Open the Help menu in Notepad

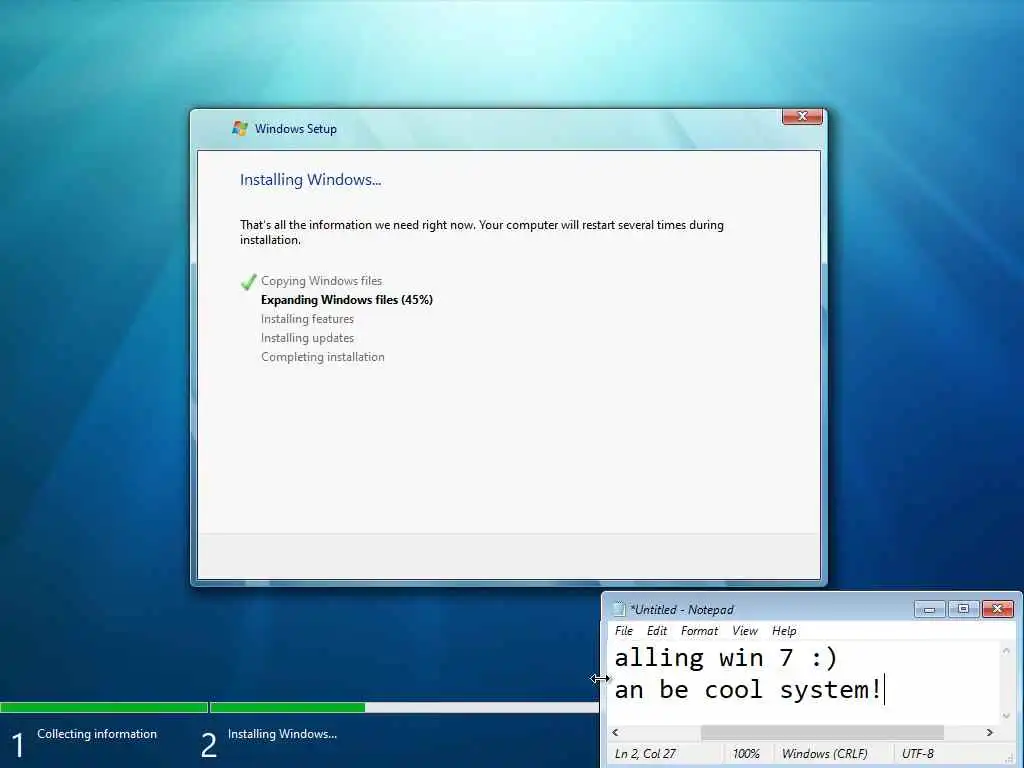(784, 631)
